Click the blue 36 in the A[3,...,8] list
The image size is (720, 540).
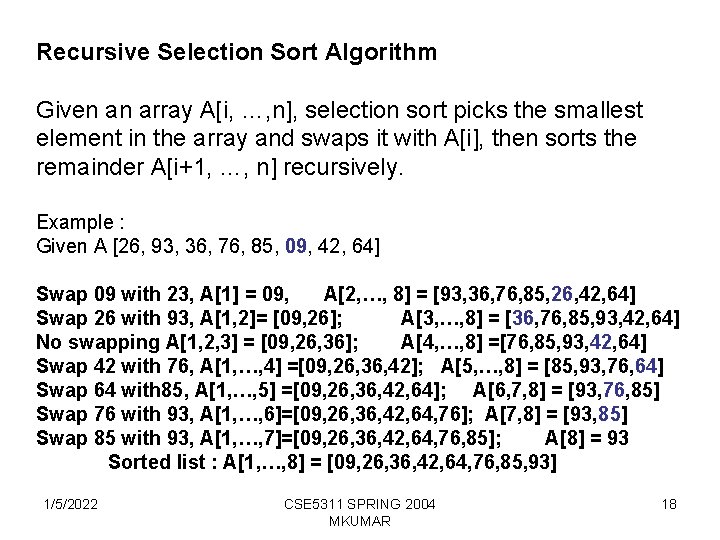pyautogui.click(x=523, y=318)
